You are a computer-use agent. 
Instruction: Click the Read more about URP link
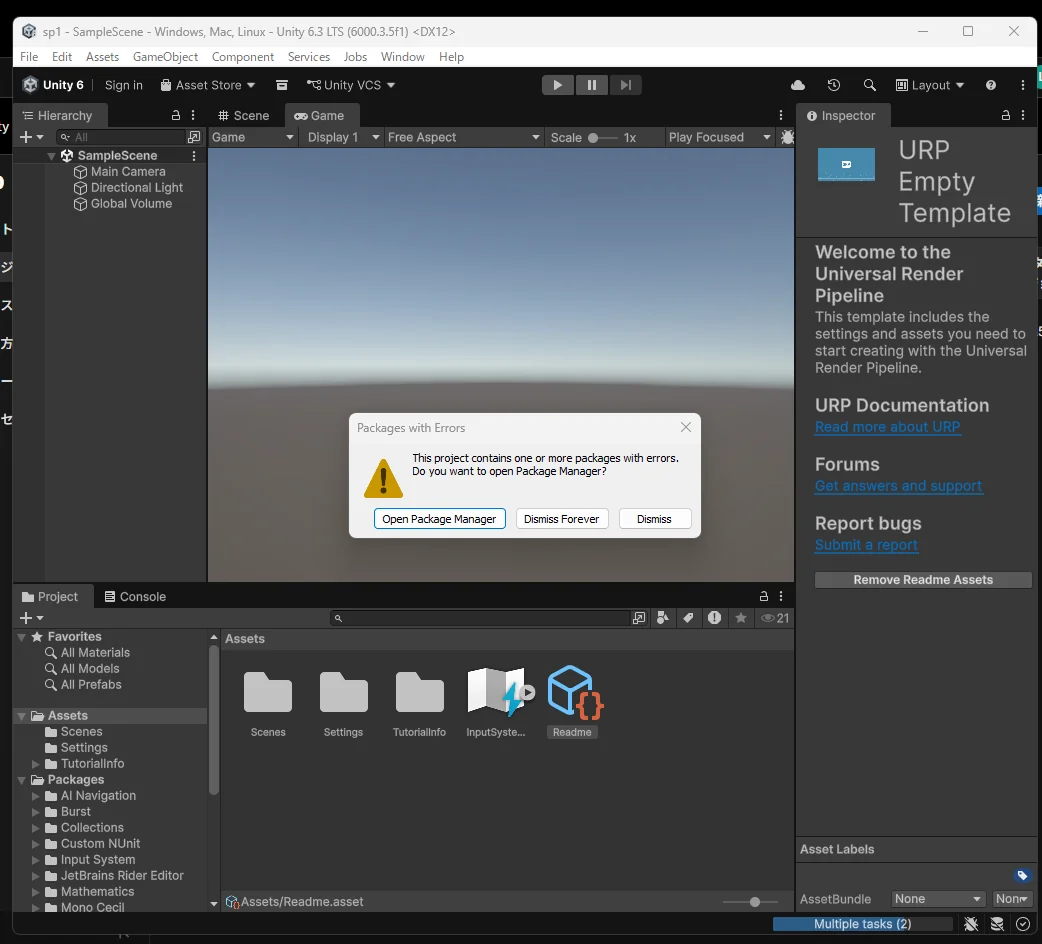[x=887, y=427]
